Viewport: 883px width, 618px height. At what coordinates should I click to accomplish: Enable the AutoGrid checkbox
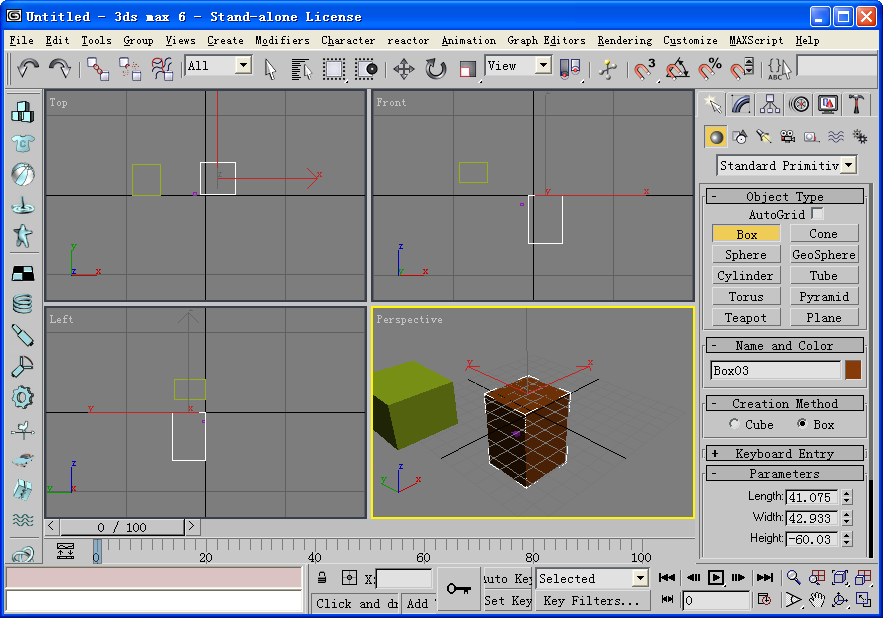(x=817, y=214)
